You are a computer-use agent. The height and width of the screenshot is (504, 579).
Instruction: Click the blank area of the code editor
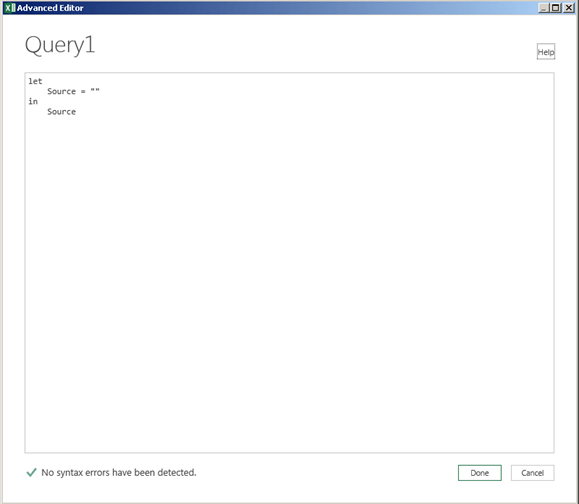pyautogui.click(x=290, y=281)
